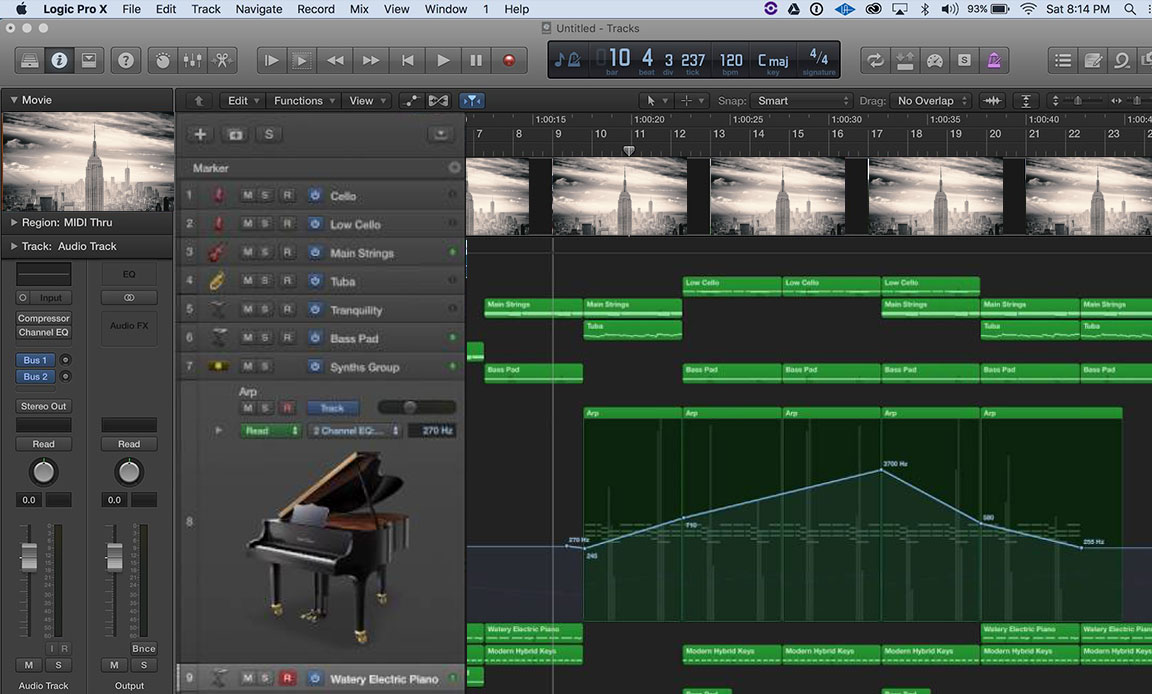Mute the Cello track
Screen dimensions: 1152x694
(248, 195)
